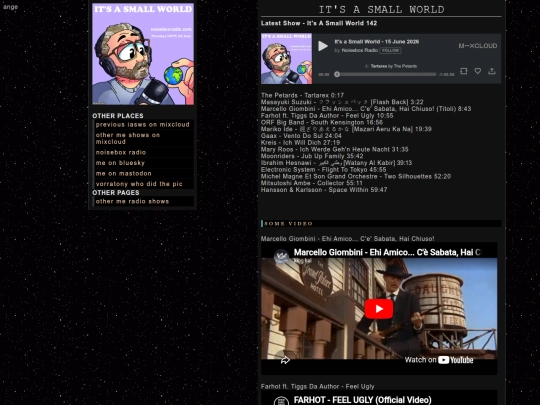The width and height of the screenshot is (540, 405).
Task: Favorite the show with the heart icon
Action: (x=478, y=71)
